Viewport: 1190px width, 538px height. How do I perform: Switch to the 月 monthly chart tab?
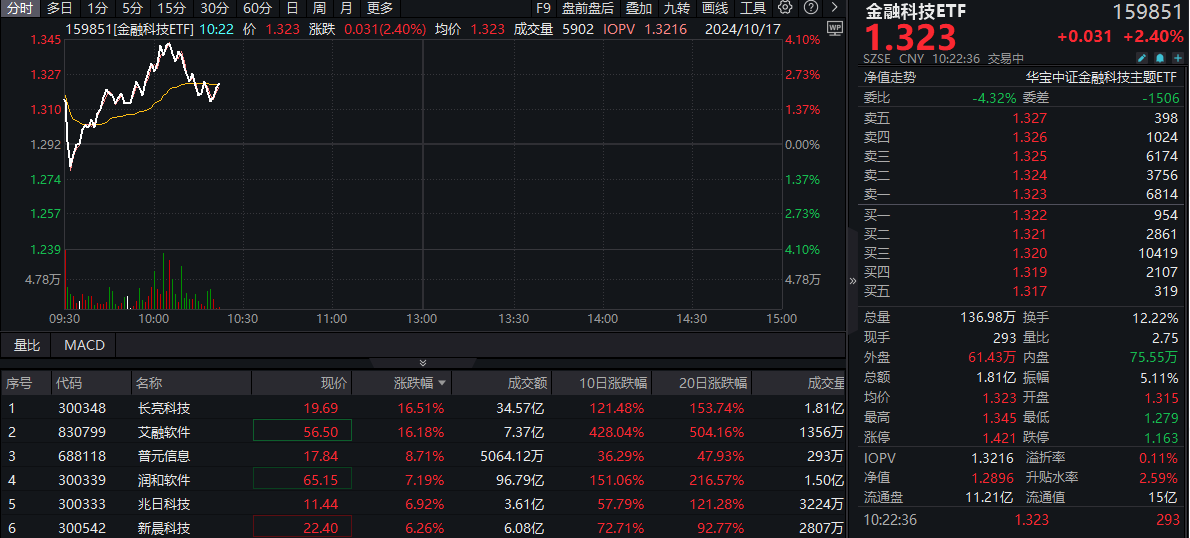tap(346, 8)
